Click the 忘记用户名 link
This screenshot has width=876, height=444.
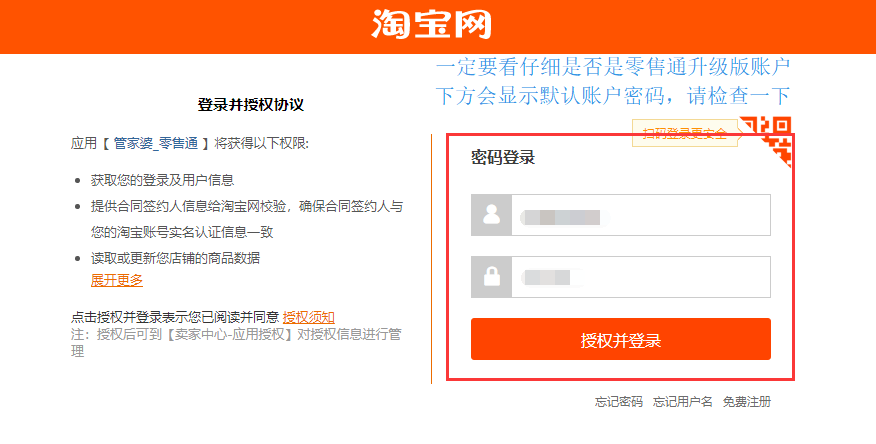(x=683, y=402)
